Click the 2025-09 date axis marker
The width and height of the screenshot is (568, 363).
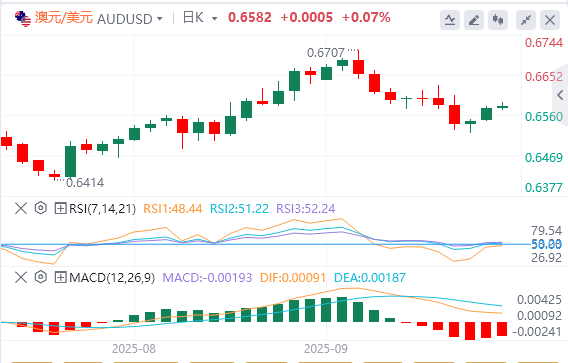[326, 349]
